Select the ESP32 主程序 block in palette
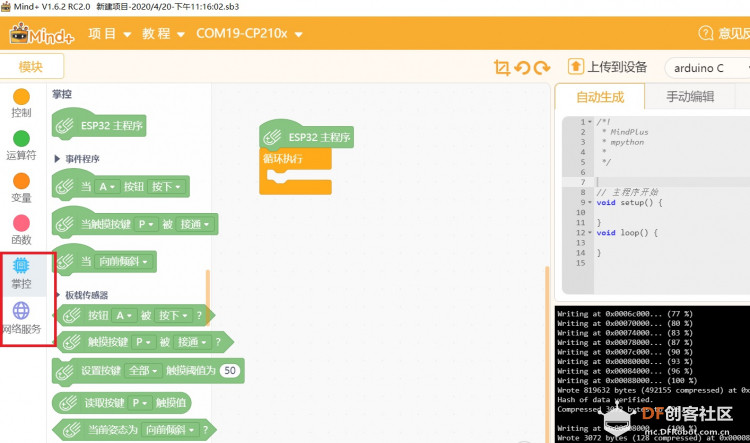The image size is (750, 443). [99, 125]
